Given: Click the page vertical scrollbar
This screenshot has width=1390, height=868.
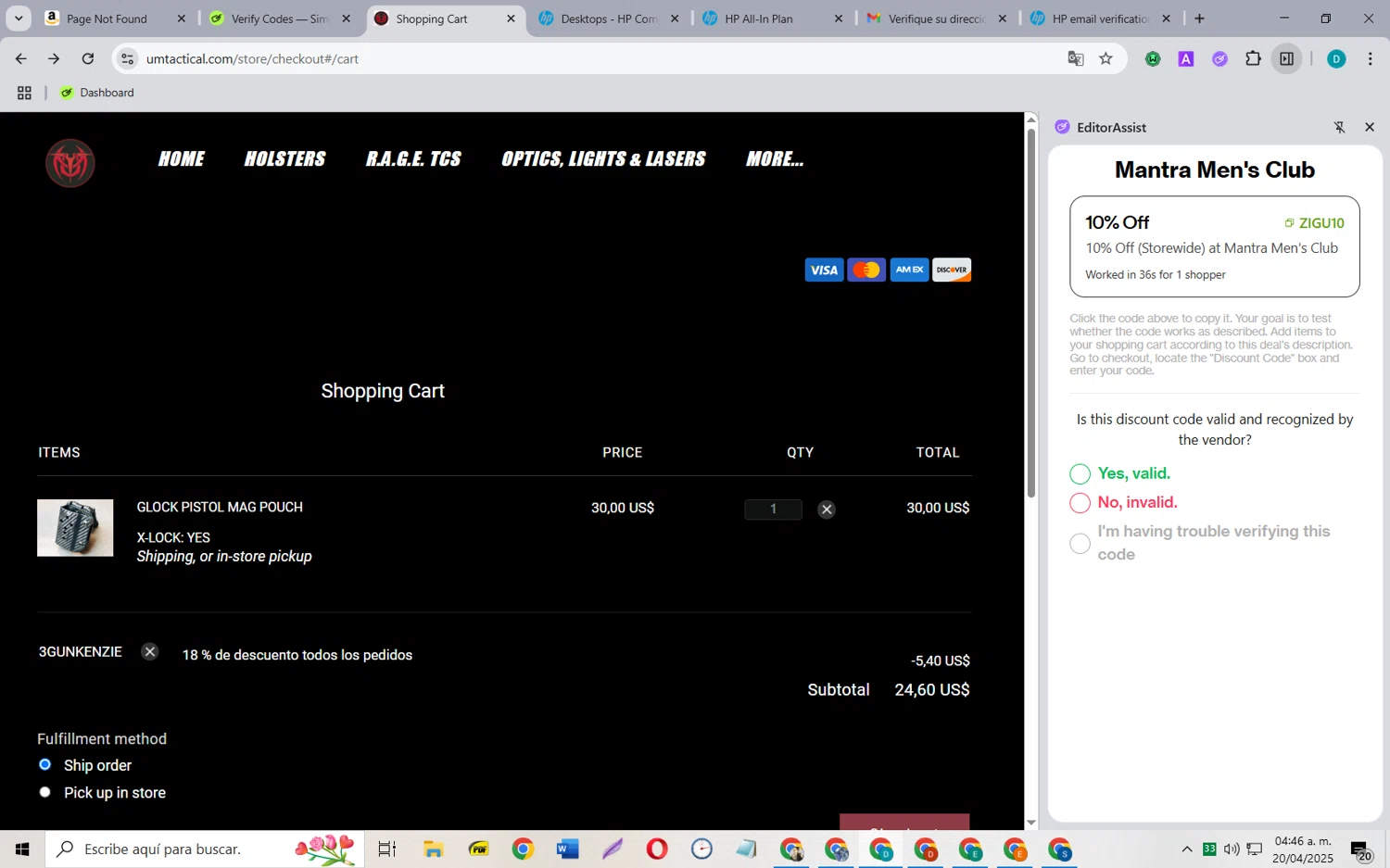Looking at the screenshot, I should click(1031, 312).
